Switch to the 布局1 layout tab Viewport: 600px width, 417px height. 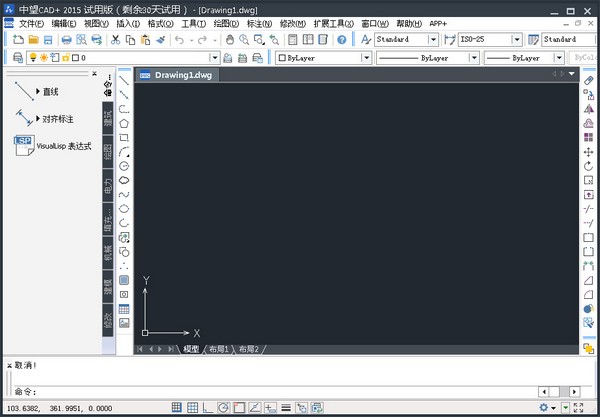point(218,349)
